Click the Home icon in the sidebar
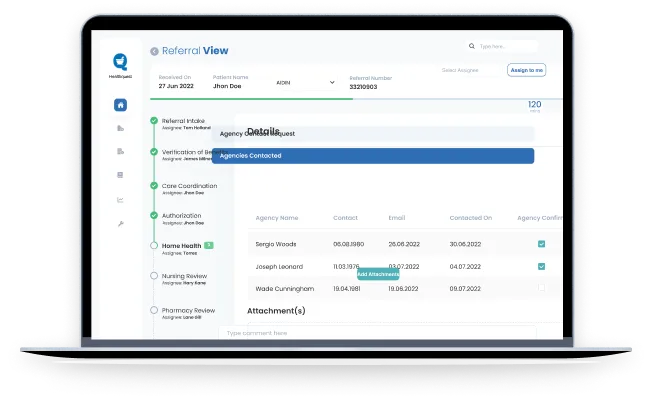Screen dimensions: 652x400 point(121,104)
